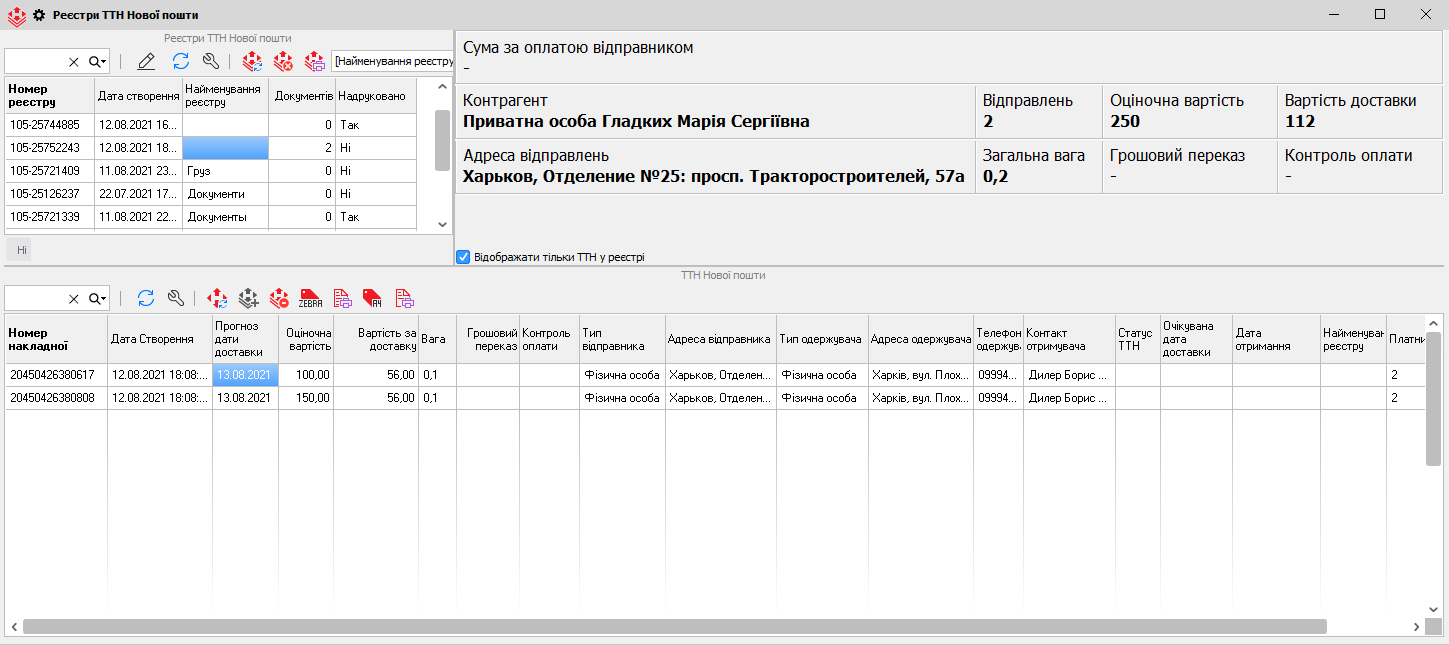
Task: Open wrench settings in the TTN toolbar
Action: [176, 298]
